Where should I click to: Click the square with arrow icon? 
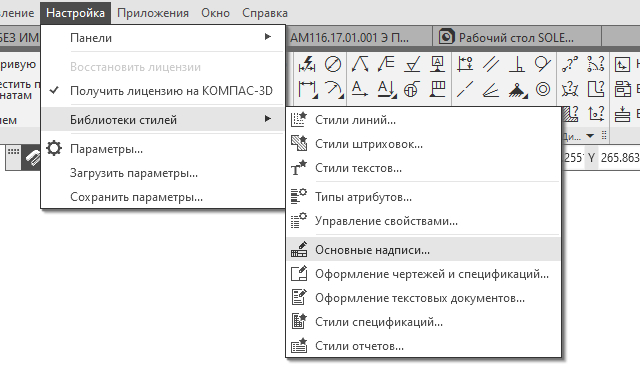[x=622, y=64]
